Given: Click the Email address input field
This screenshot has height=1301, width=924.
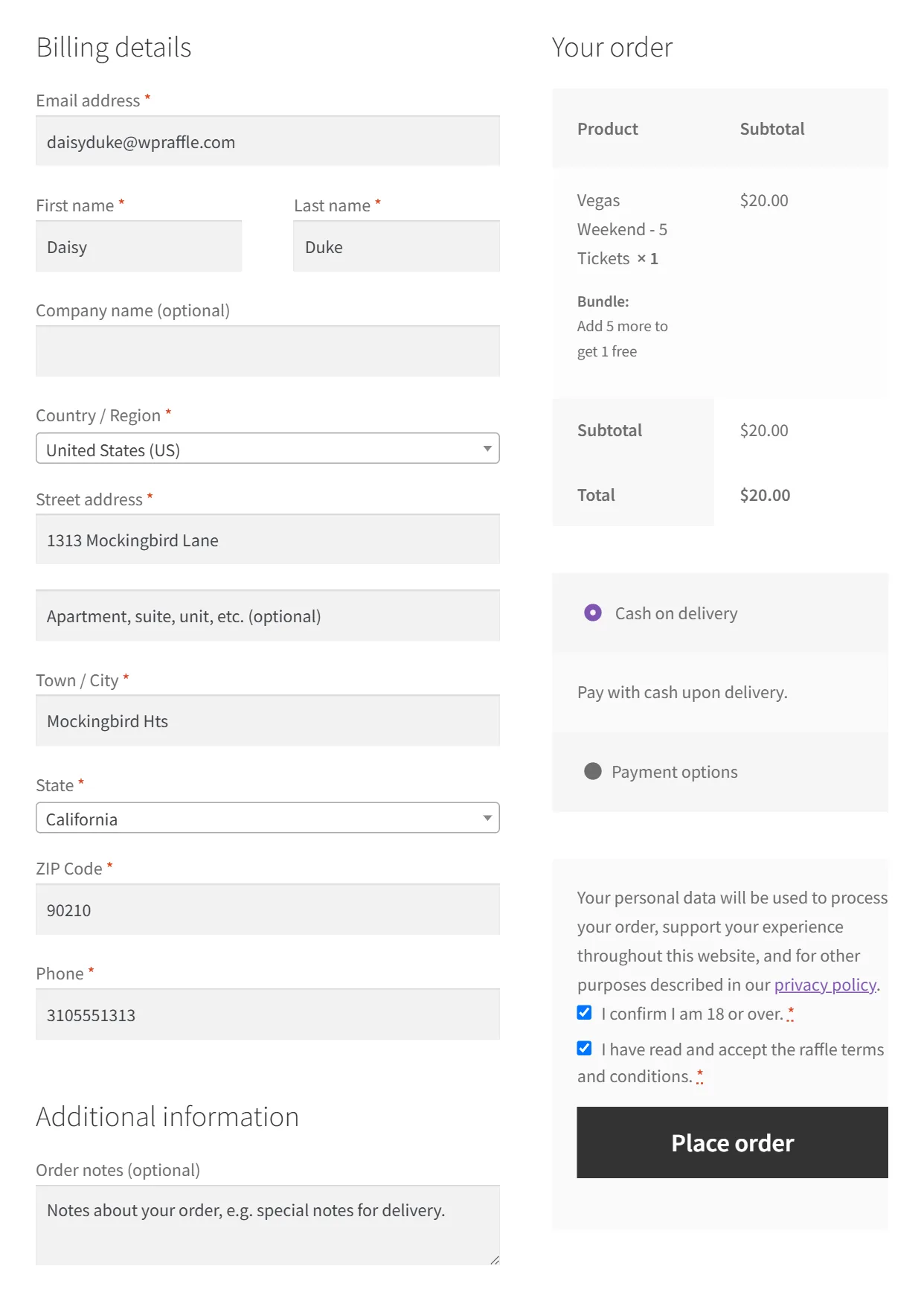Looking at the screenshot, I should 268,141.
